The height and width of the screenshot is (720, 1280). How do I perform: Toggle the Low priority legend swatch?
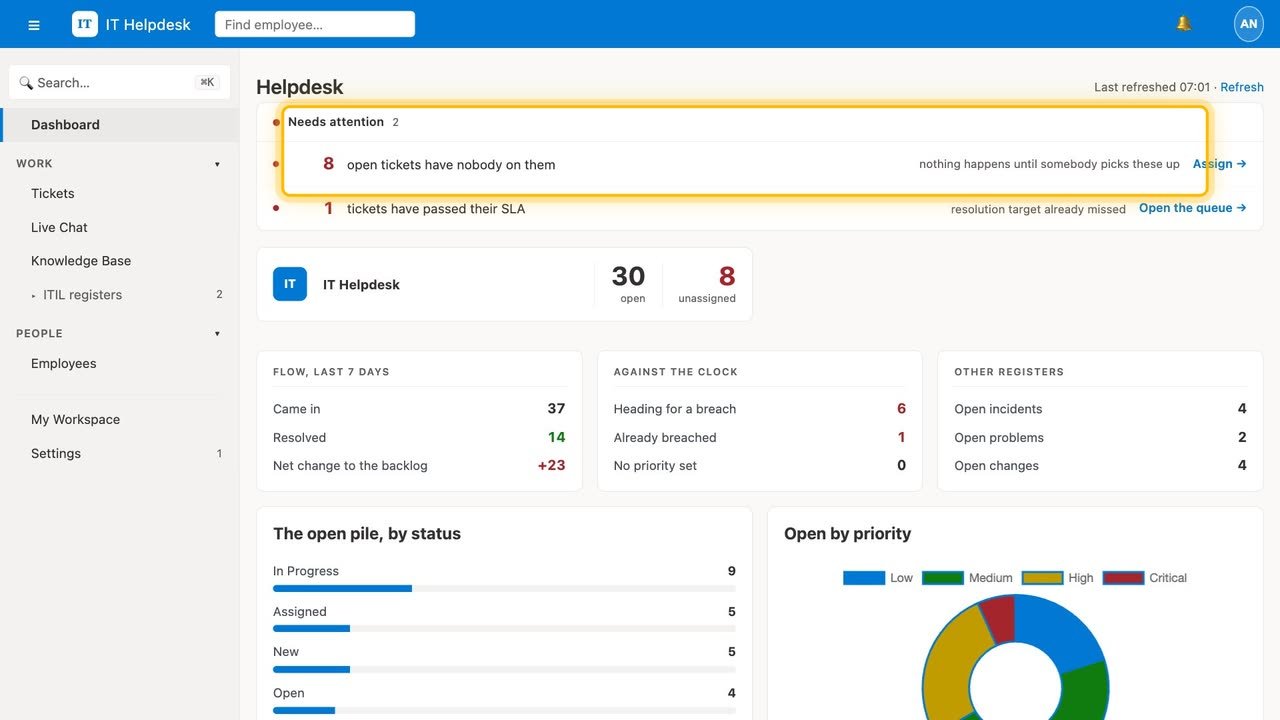[x=864, y=578]
